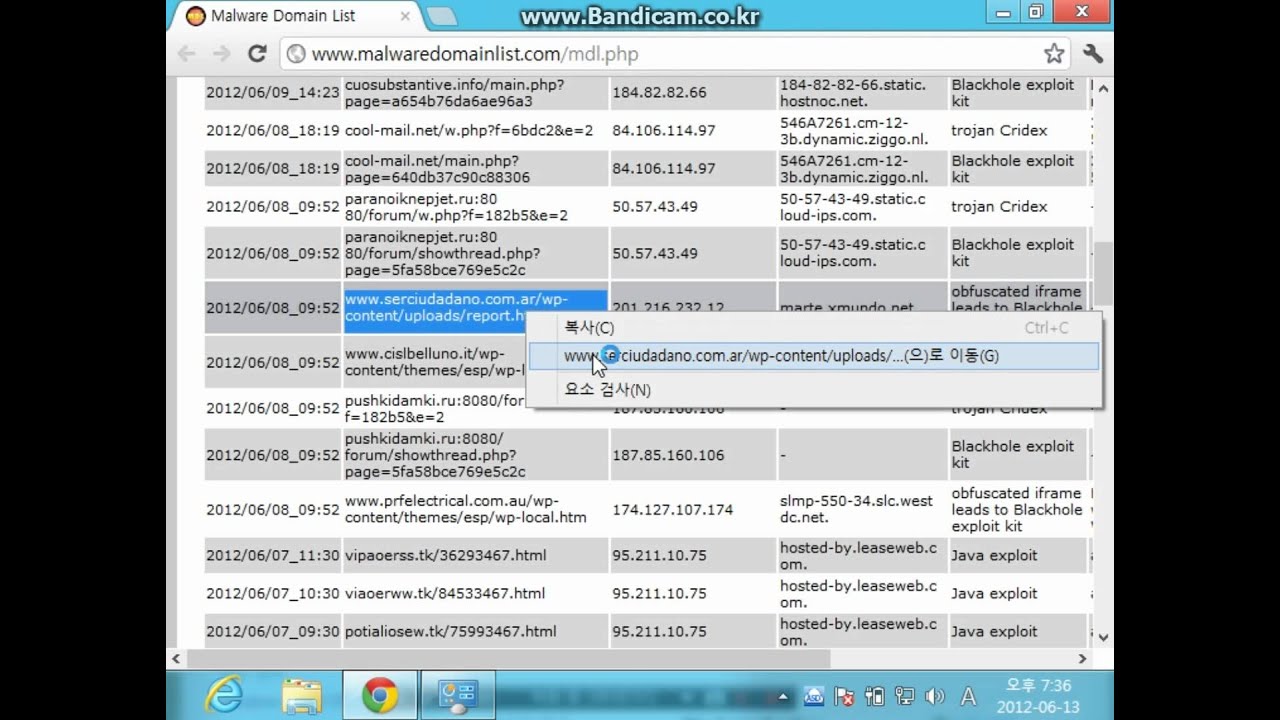Click the clock showing 오후 7:36

pos(1038,695)
